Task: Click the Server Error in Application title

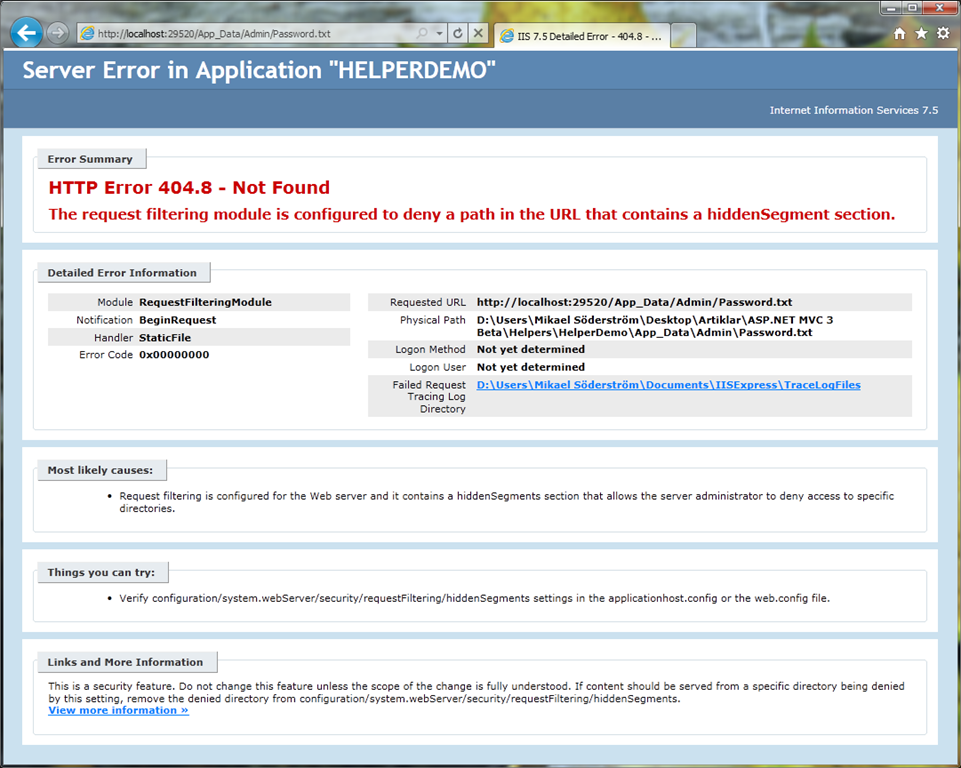Action: tap(259, 70)
